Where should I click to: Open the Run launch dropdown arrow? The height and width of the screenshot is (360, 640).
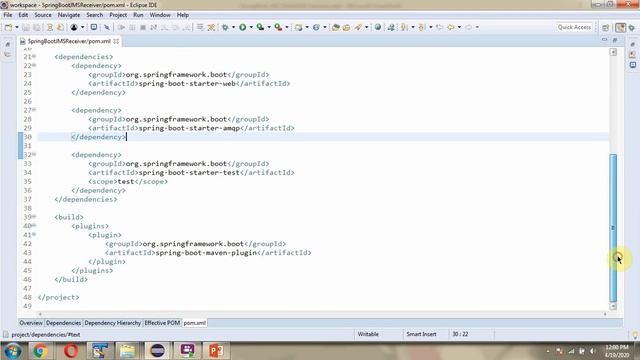point(251,27)
